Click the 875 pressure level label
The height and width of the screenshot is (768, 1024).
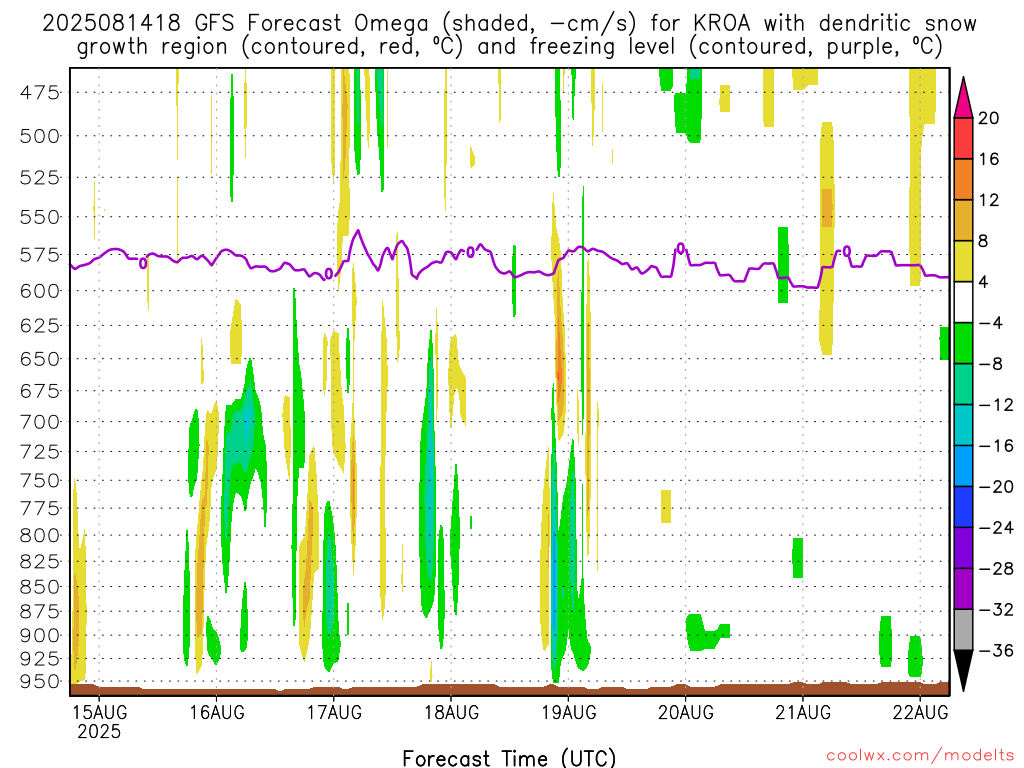40,612
